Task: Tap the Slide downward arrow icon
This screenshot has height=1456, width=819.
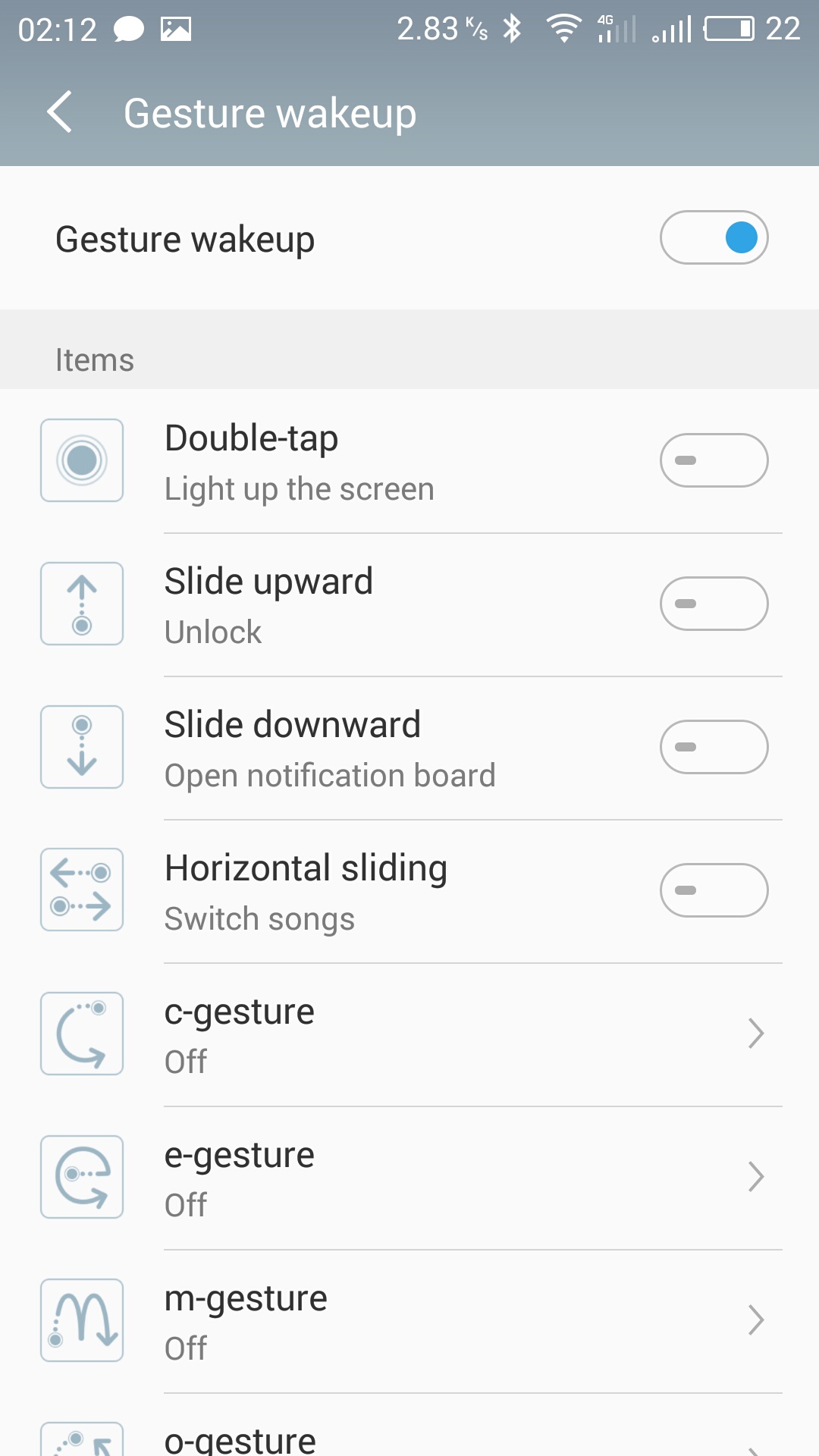Action: 82,747
